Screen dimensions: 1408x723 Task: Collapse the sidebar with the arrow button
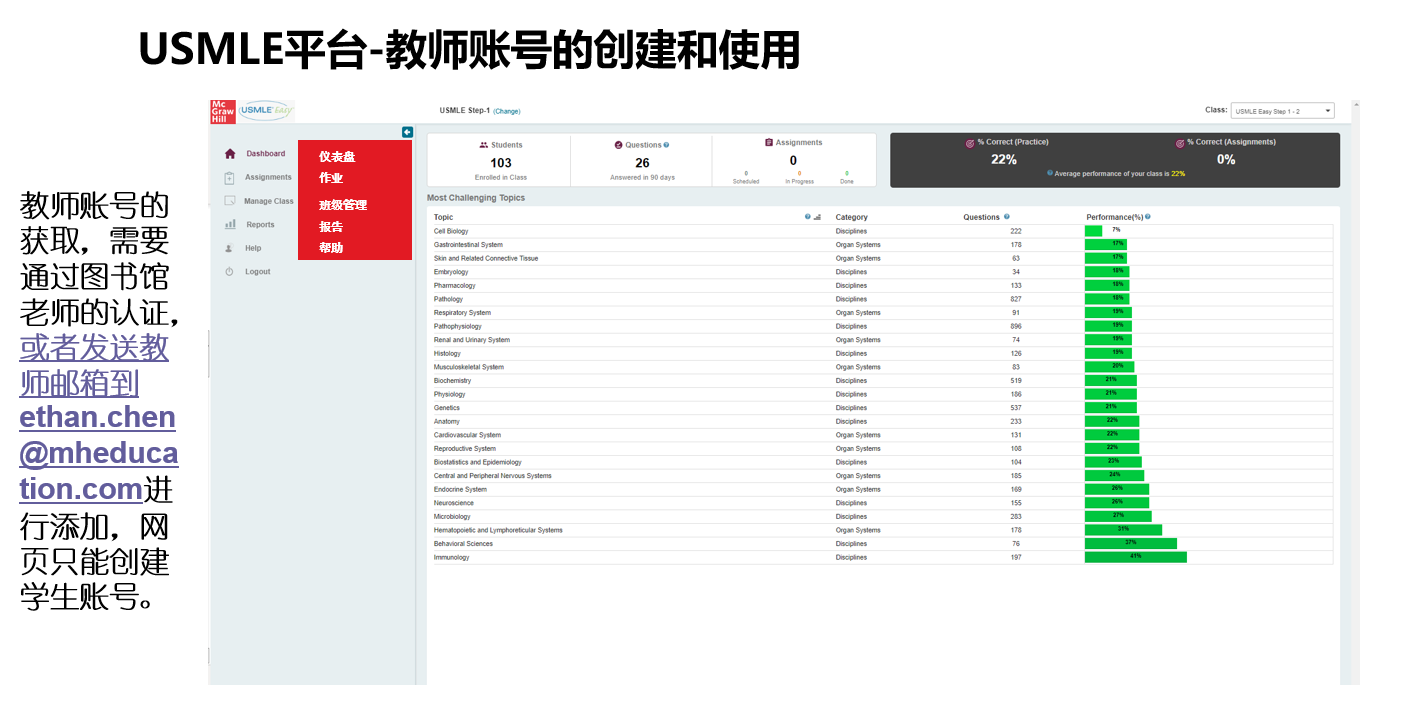[x=407, y=132]
